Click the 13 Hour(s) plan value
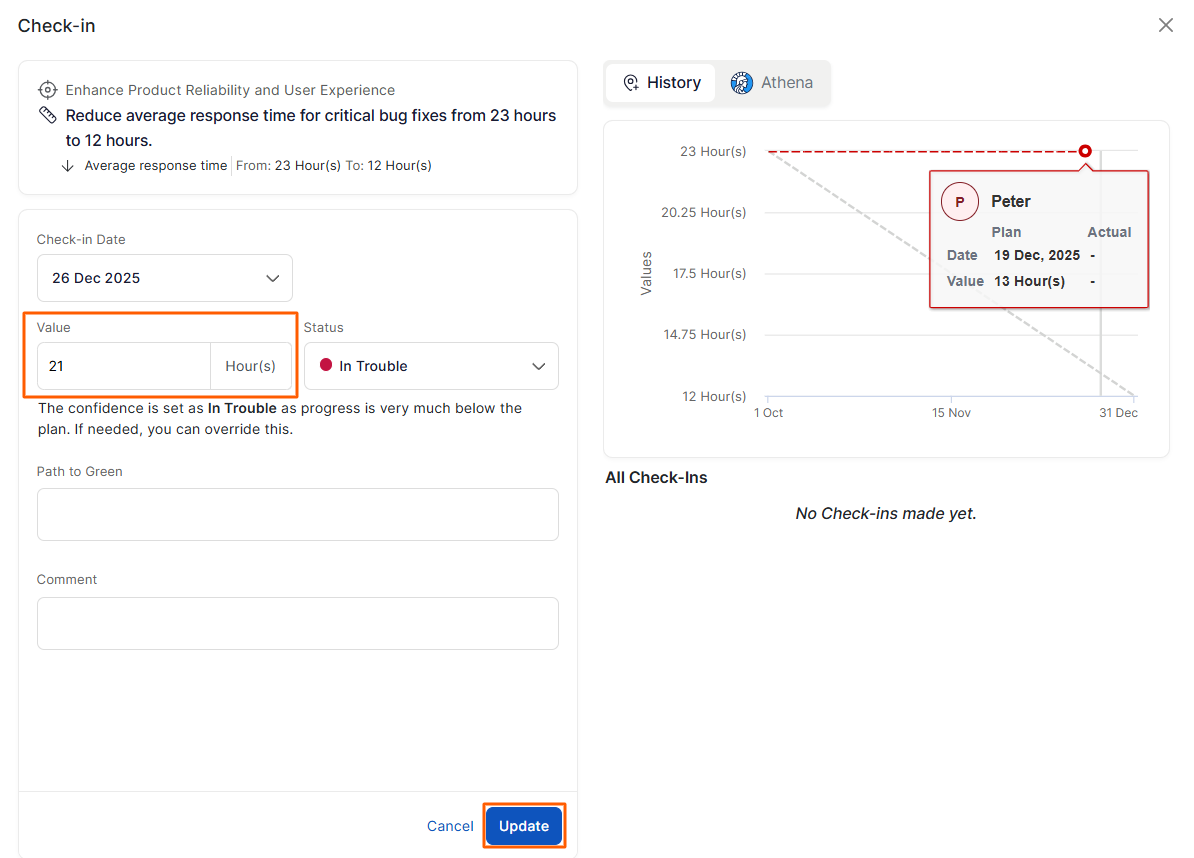 click(1029, 281)
